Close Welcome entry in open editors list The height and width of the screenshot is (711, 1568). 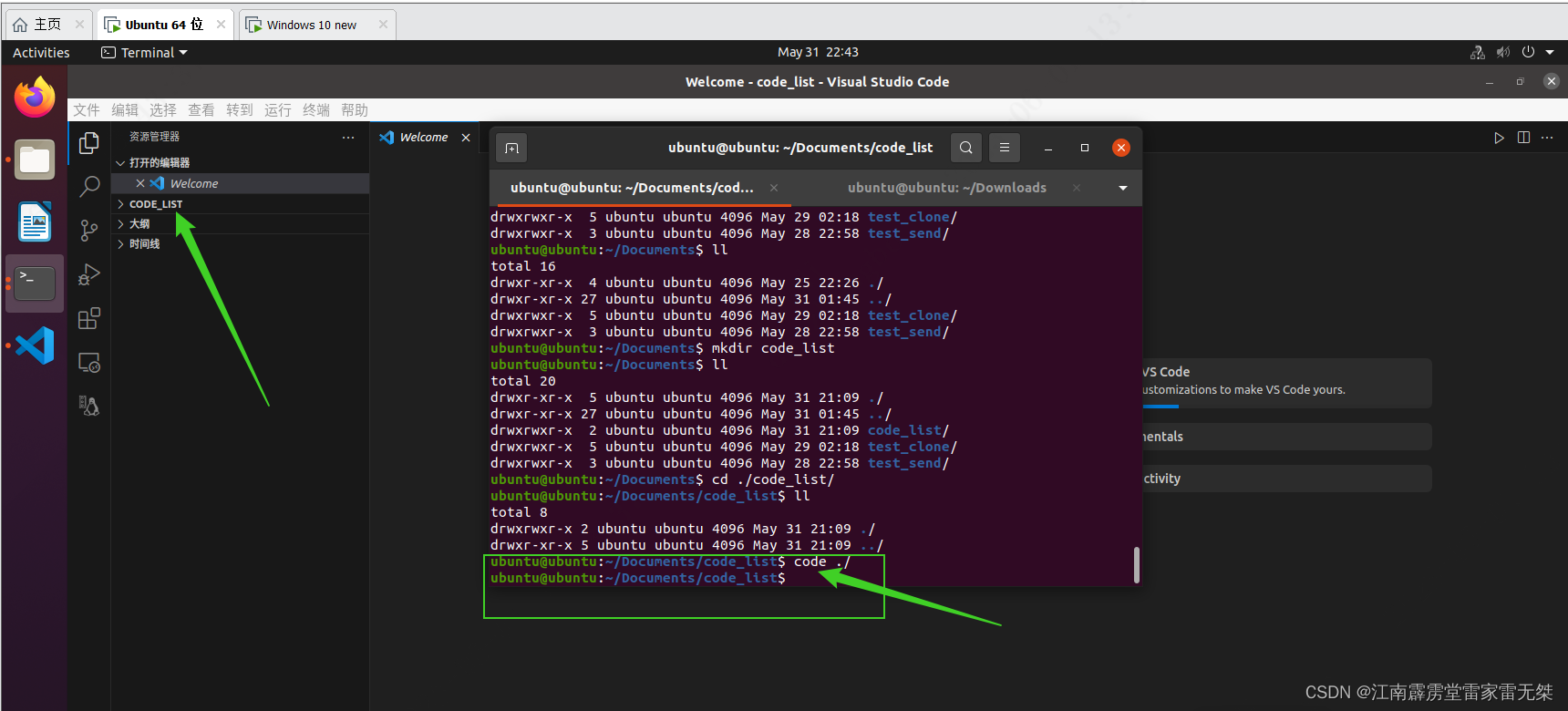click(140, 183)
